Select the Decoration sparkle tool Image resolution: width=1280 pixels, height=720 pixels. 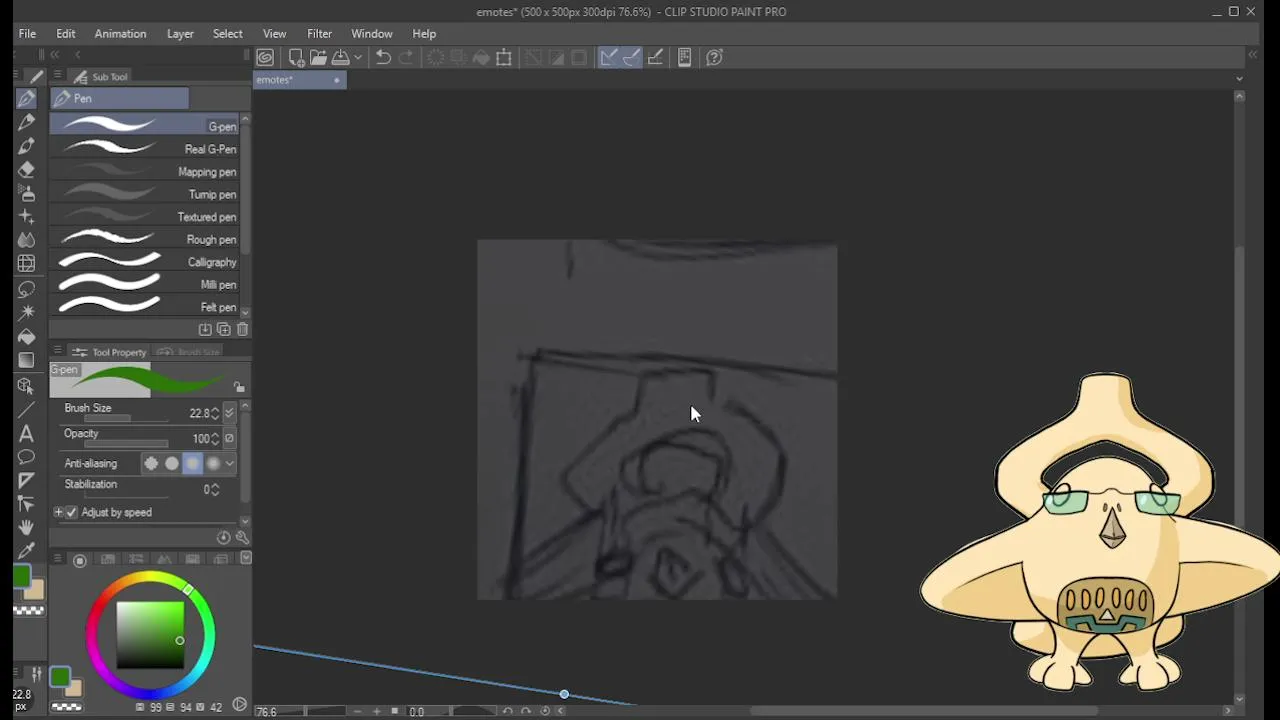(27, 217)
